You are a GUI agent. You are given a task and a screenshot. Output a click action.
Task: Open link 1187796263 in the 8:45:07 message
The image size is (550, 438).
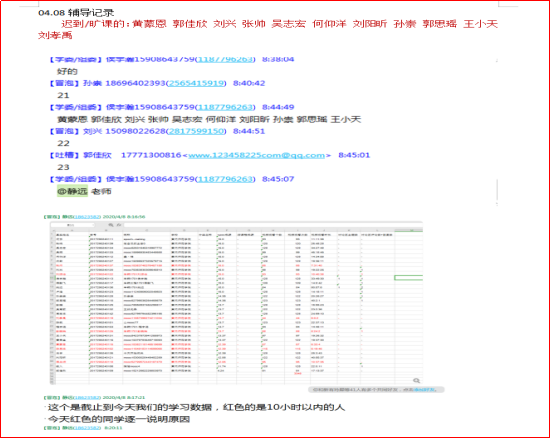(225, 179)
